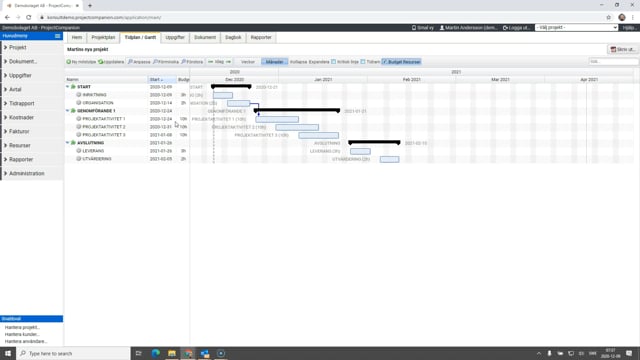Click the ORGANISATION task circle icon
Viewport: 640px width, 360px height.
click(79, 103)
